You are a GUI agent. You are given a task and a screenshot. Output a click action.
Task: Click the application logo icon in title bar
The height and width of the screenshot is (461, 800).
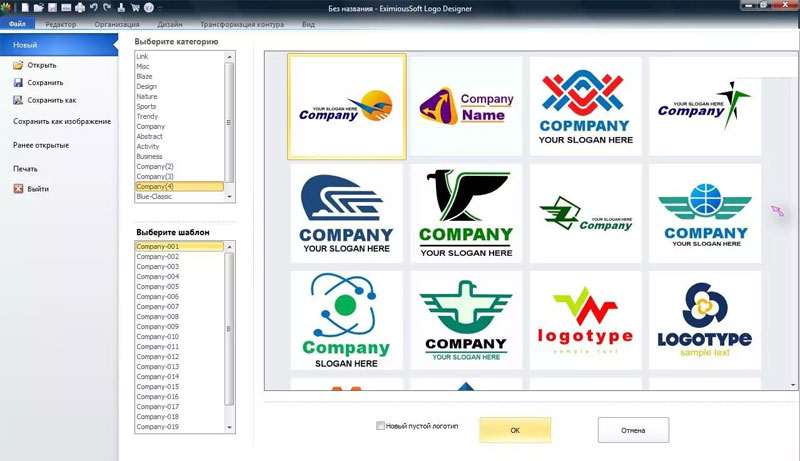click(6, 8)
